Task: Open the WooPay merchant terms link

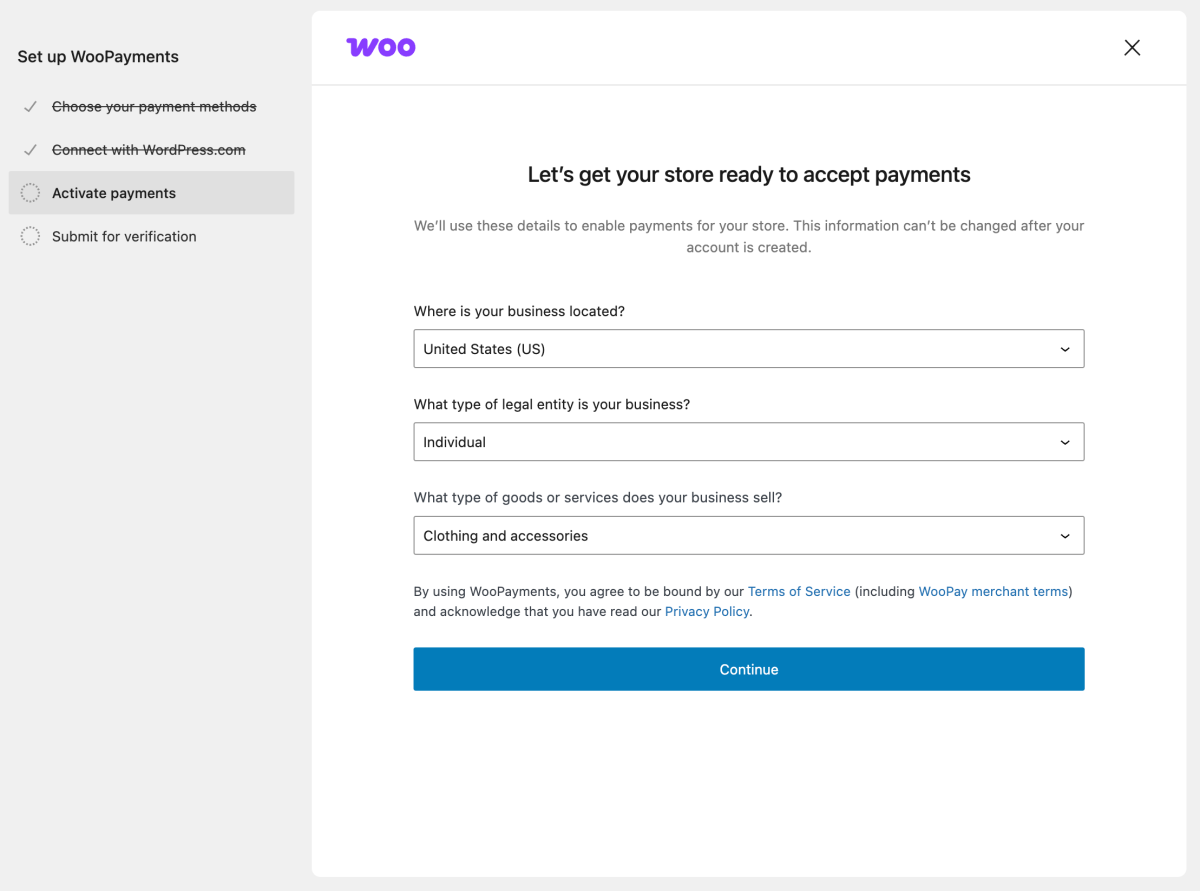Action: pos(993,591)
